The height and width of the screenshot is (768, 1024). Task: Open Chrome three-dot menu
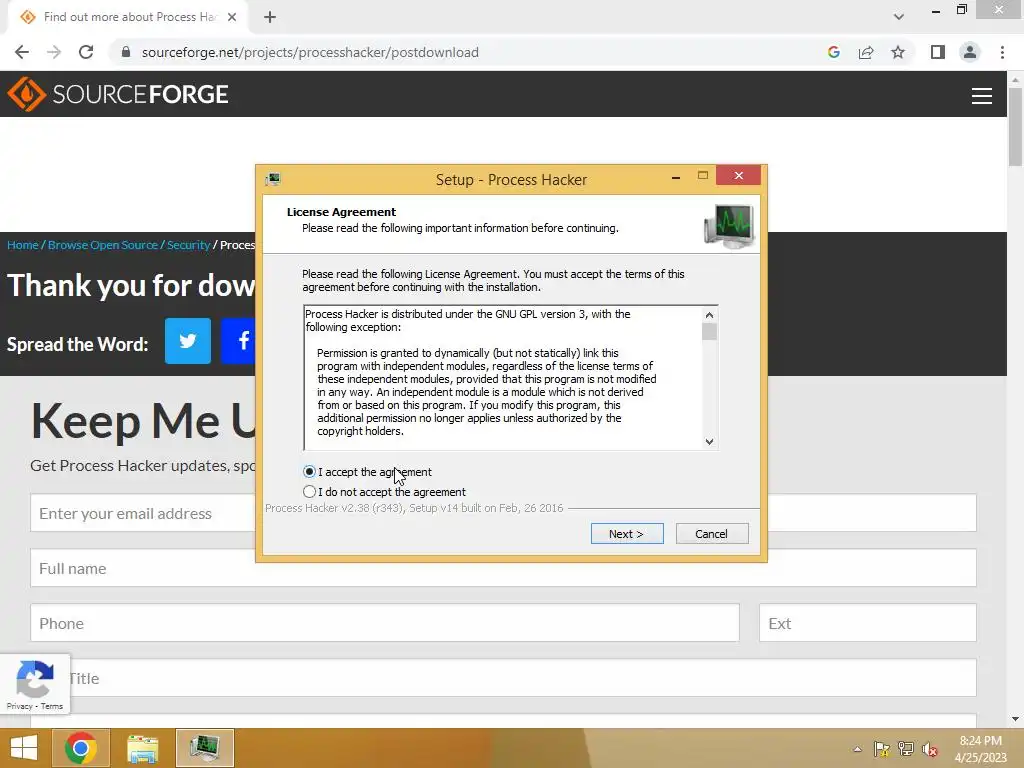(1002, 52)
